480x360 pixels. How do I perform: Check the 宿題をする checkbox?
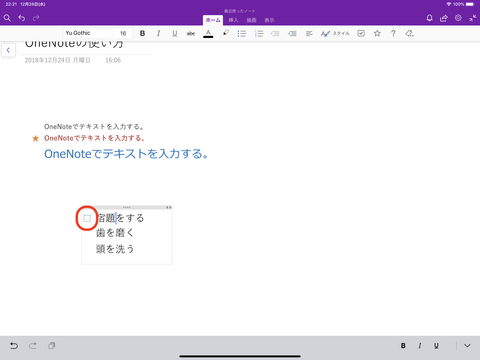click(x=87, y=218)
